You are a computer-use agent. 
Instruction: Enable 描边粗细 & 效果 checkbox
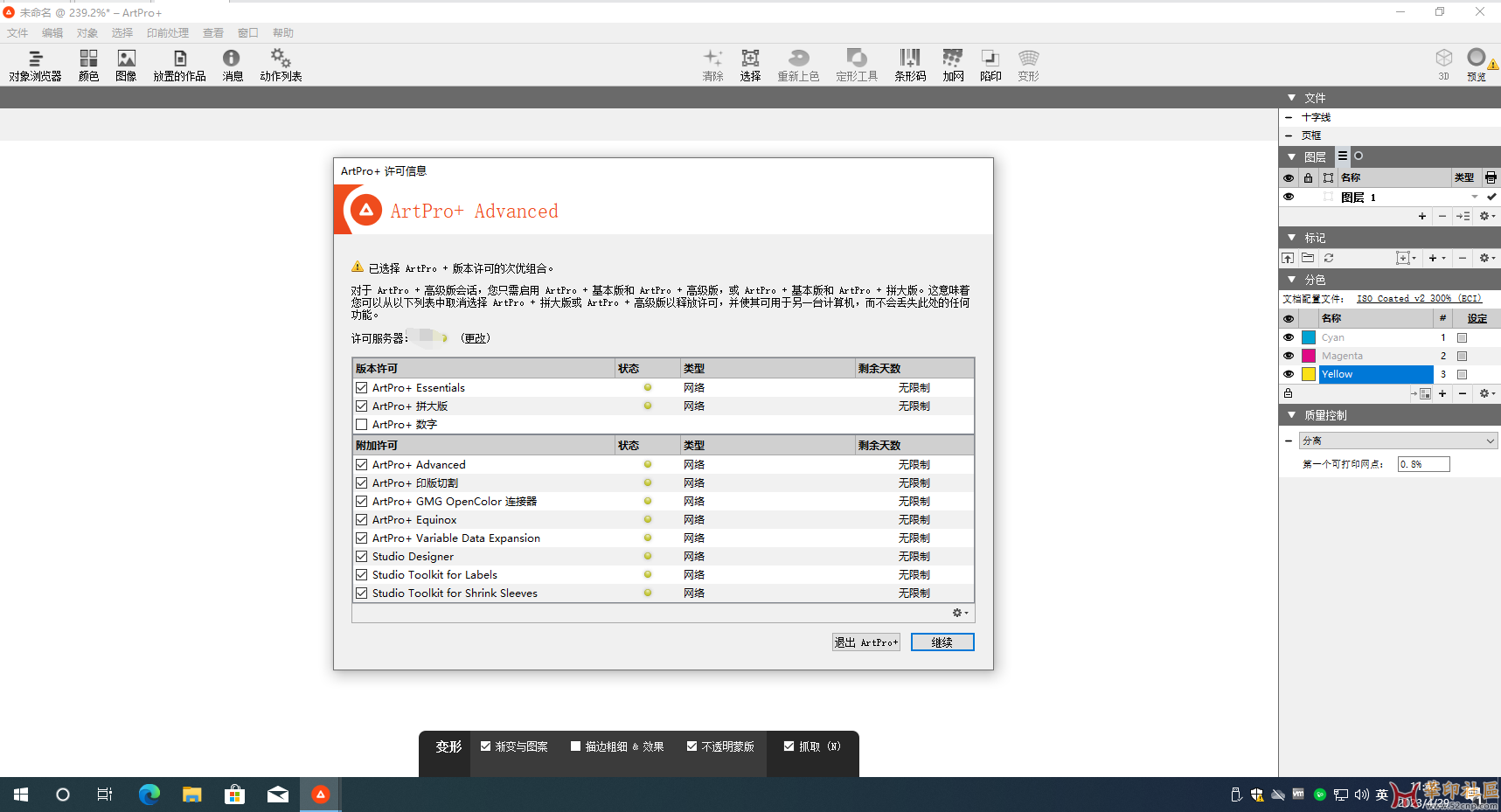(575, 746)
